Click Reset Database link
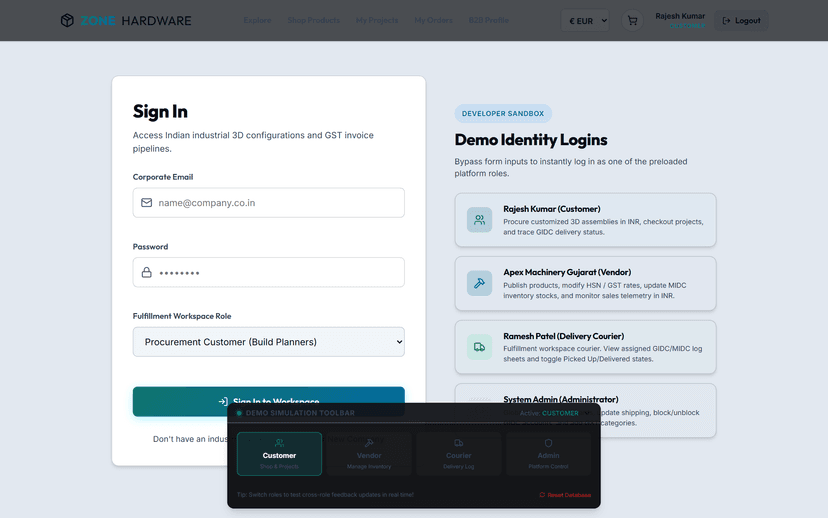 point(565,495)
